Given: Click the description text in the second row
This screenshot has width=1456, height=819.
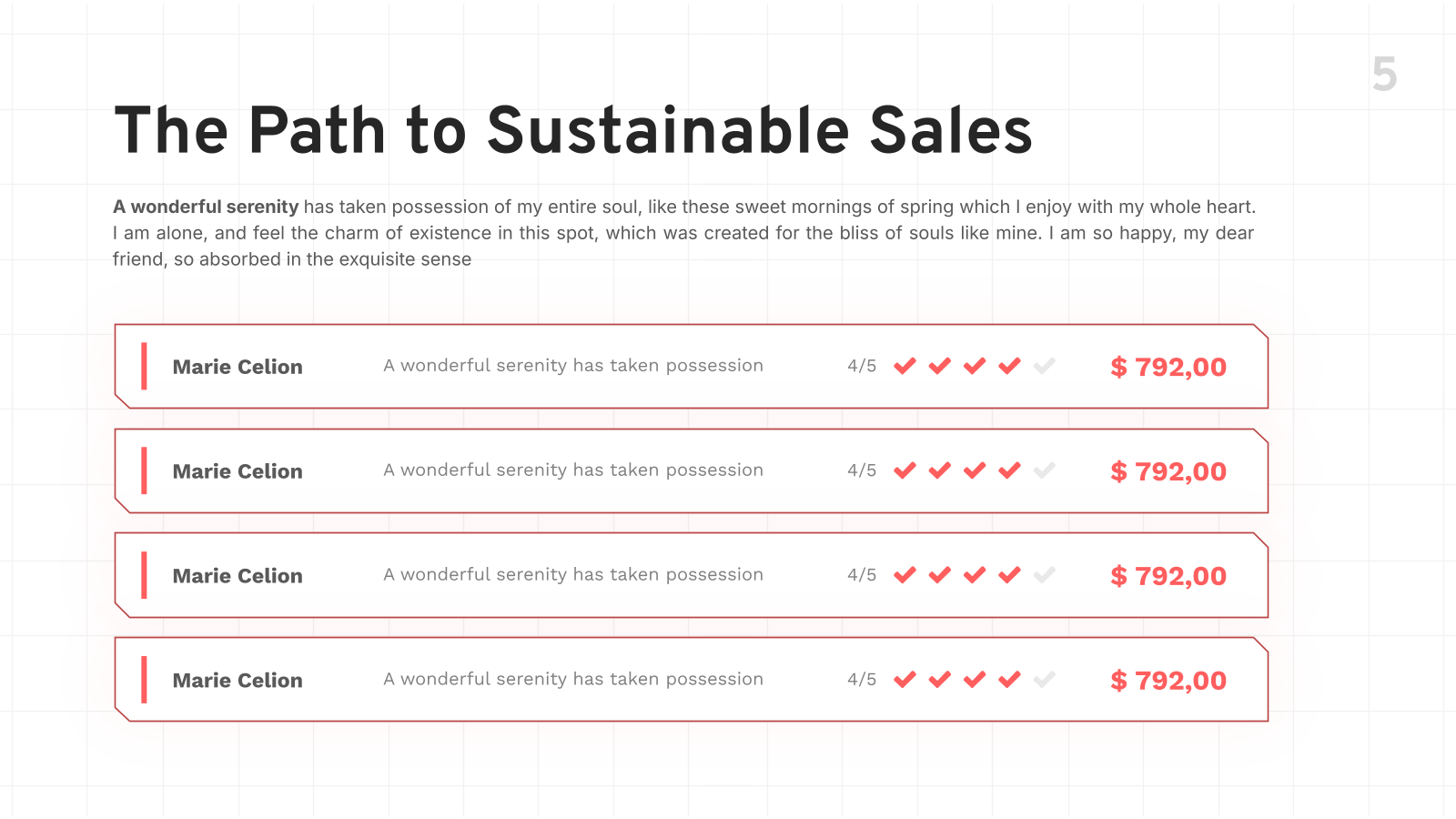Looking at the screenshot, I should click(x=573, y=470).
